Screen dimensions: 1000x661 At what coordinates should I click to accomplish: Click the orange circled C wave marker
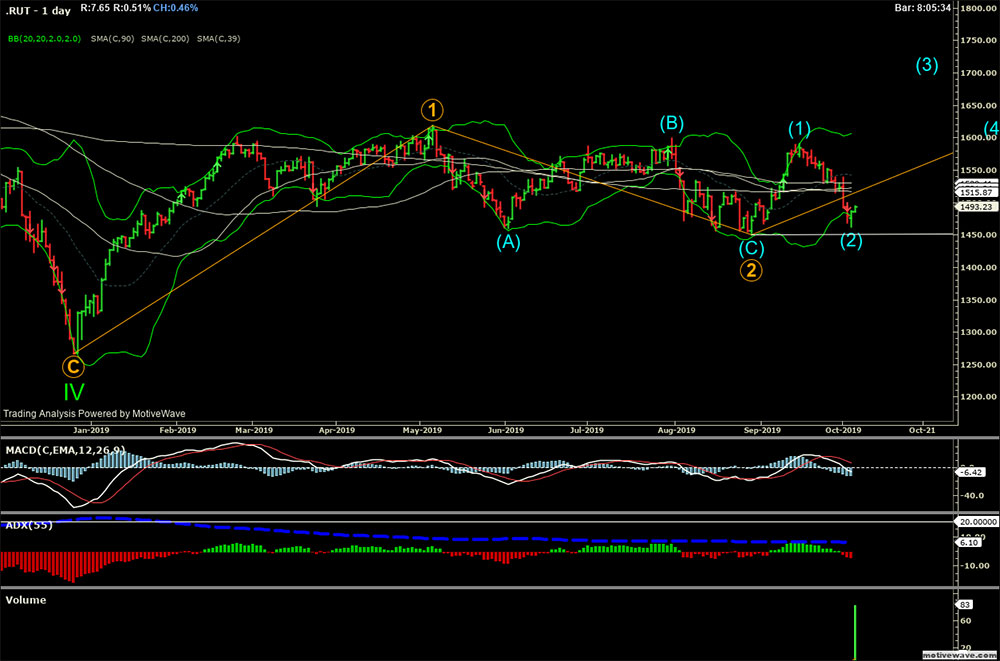74,367
